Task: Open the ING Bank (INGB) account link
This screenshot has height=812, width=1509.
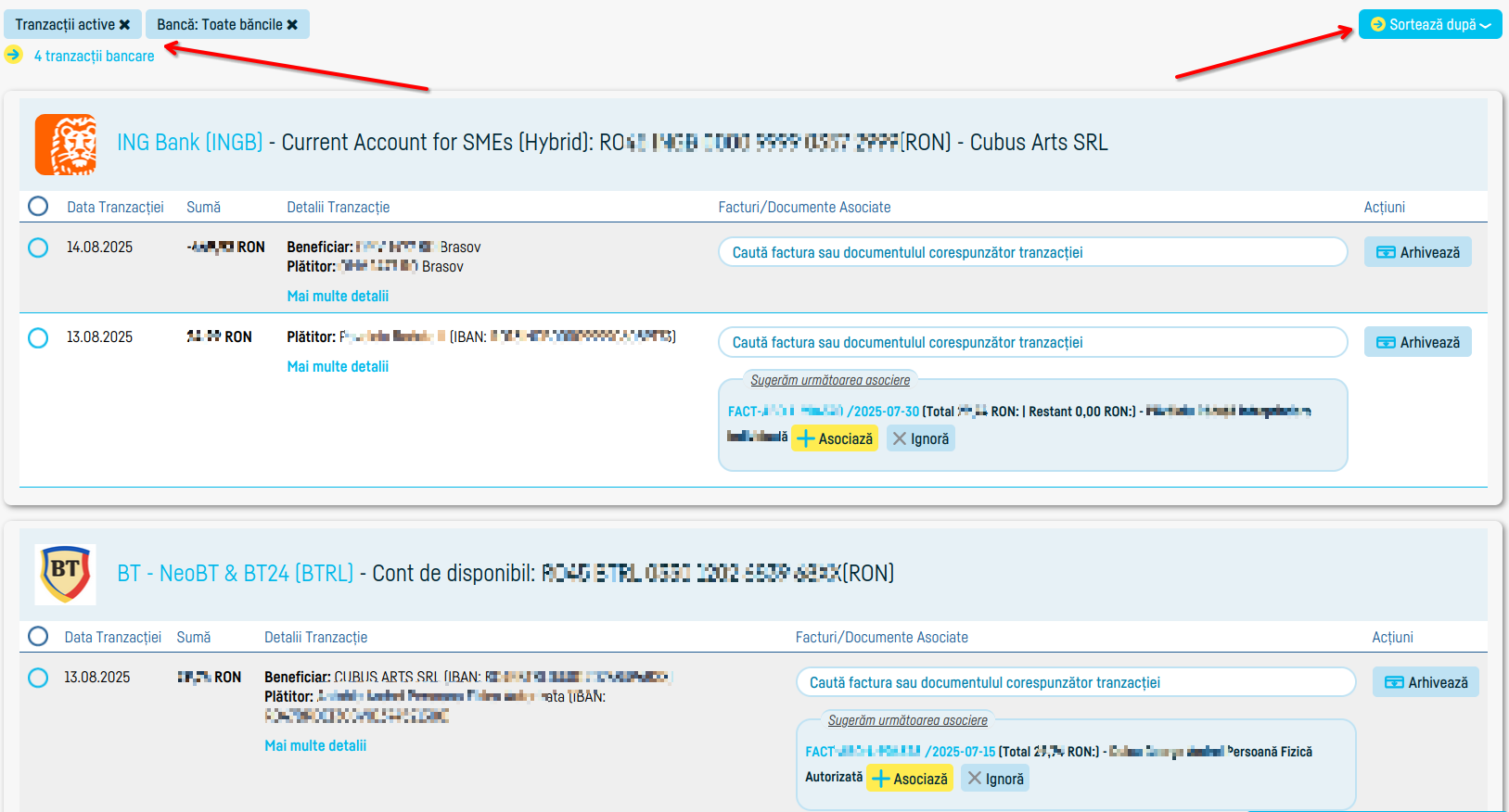Action: (190, 143)
